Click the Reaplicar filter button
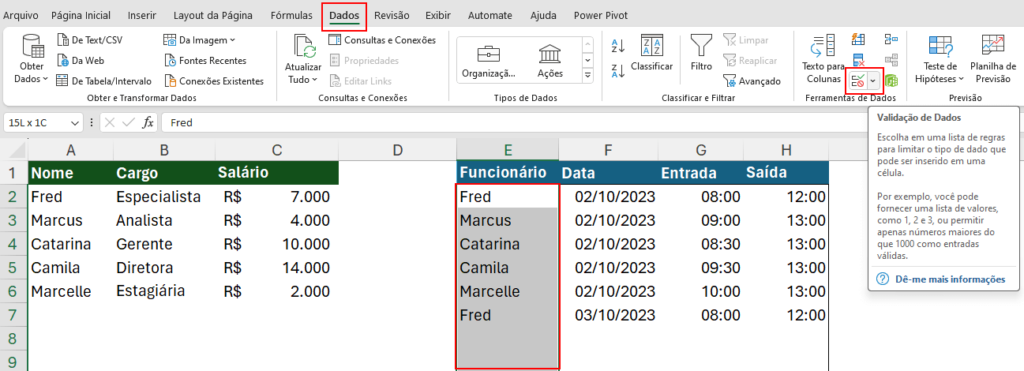This screenshot has height=371, width=1024. click(750, 61)
